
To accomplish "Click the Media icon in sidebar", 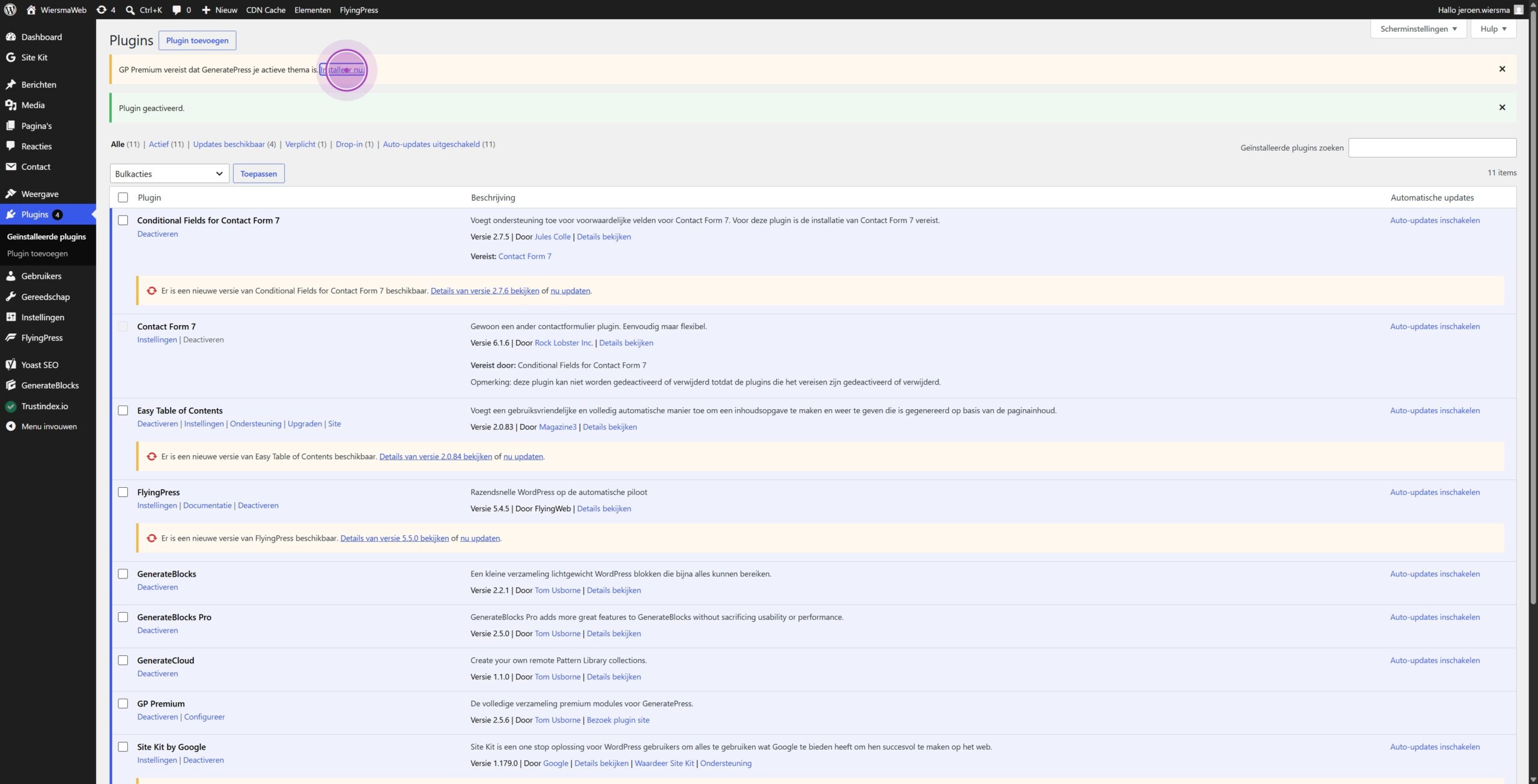I will click(x=11, y=105).
